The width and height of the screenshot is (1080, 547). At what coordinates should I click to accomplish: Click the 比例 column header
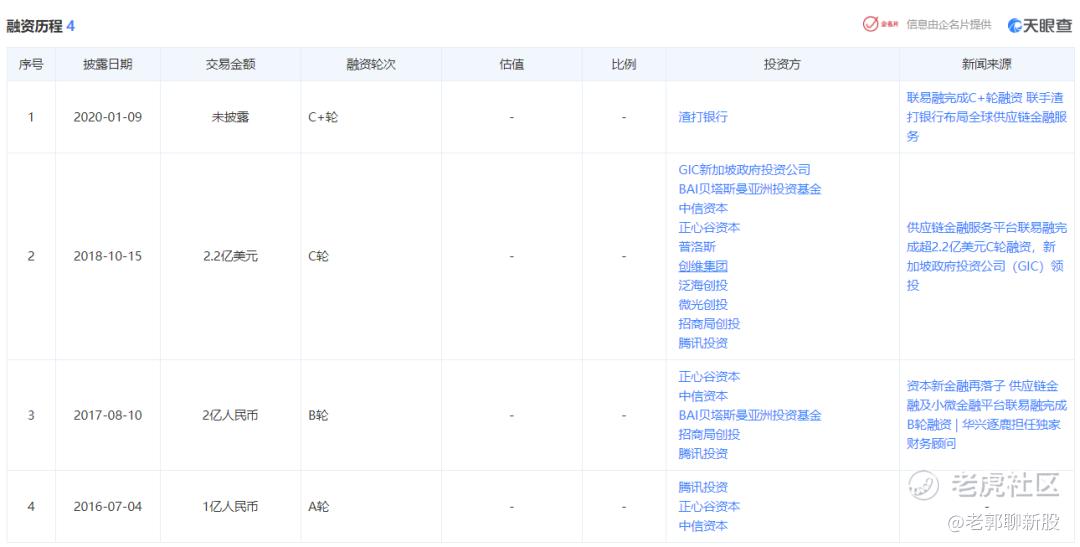click(x=623, y=64)
